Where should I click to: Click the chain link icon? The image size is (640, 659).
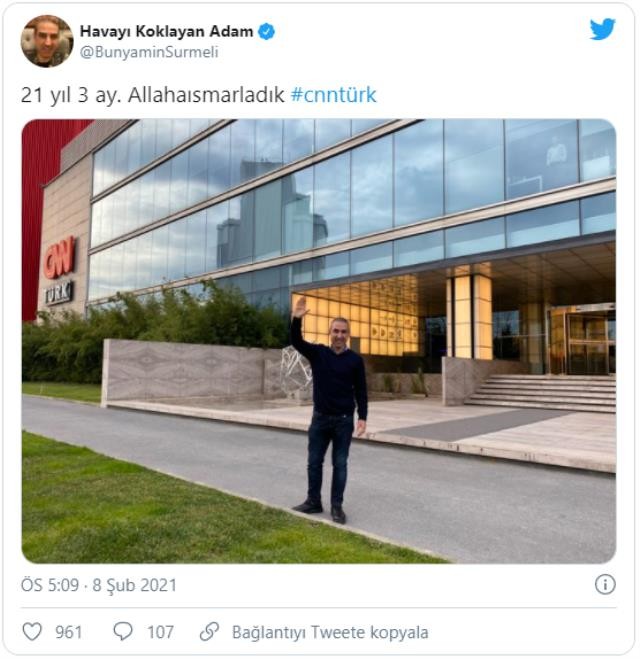209,632
